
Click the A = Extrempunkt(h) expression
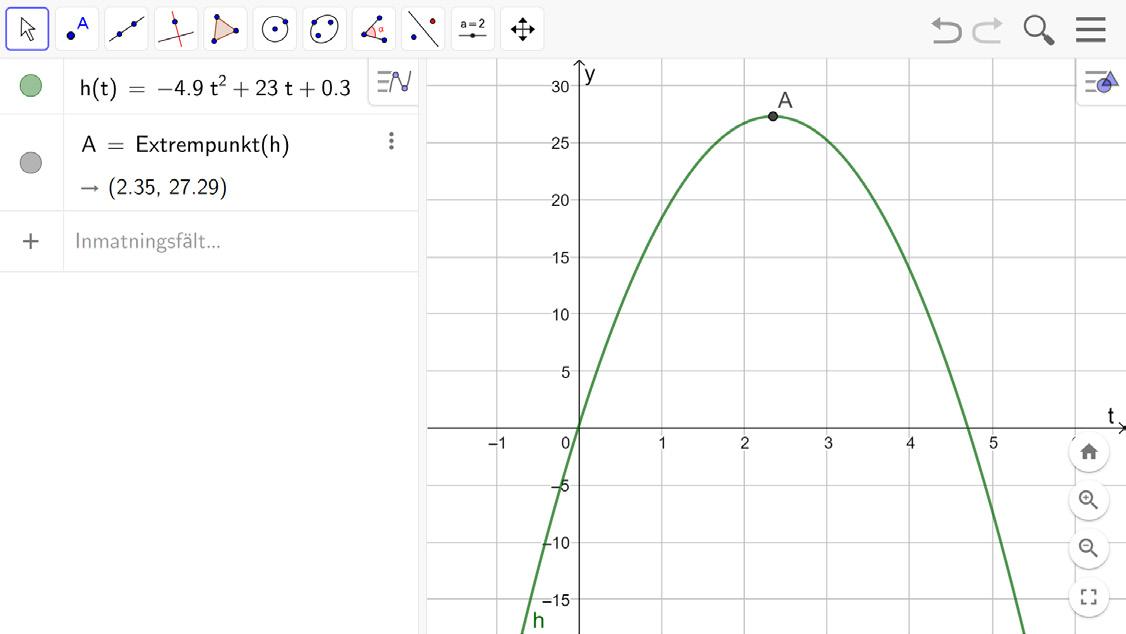click(185, 144)
